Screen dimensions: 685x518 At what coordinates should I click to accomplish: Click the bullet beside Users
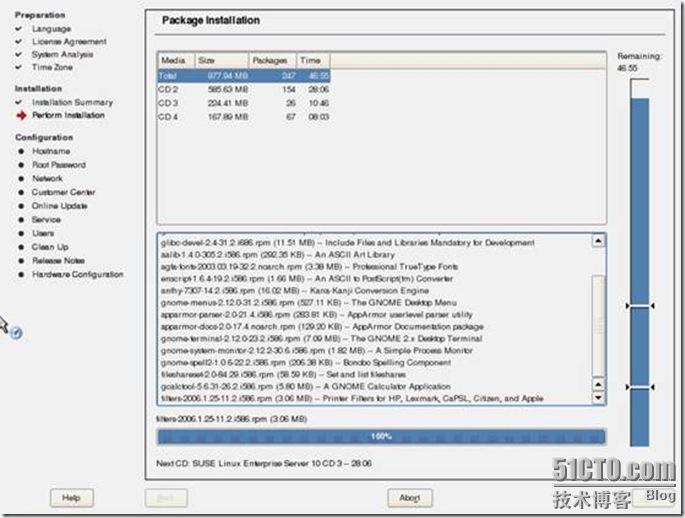coord(21,234)
